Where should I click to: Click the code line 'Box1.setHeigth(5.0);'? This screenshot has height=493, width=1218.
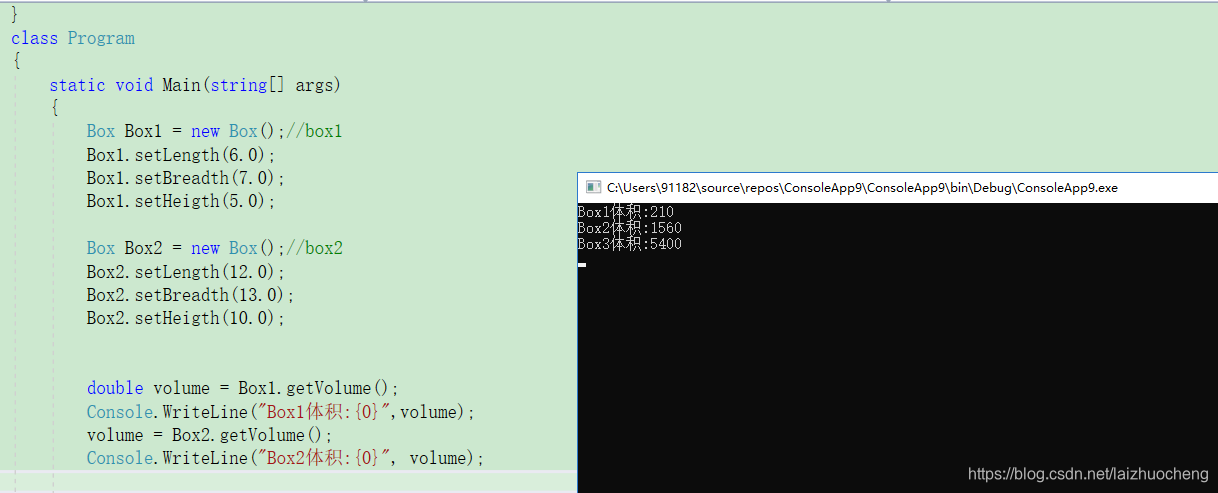coord(180,201)
